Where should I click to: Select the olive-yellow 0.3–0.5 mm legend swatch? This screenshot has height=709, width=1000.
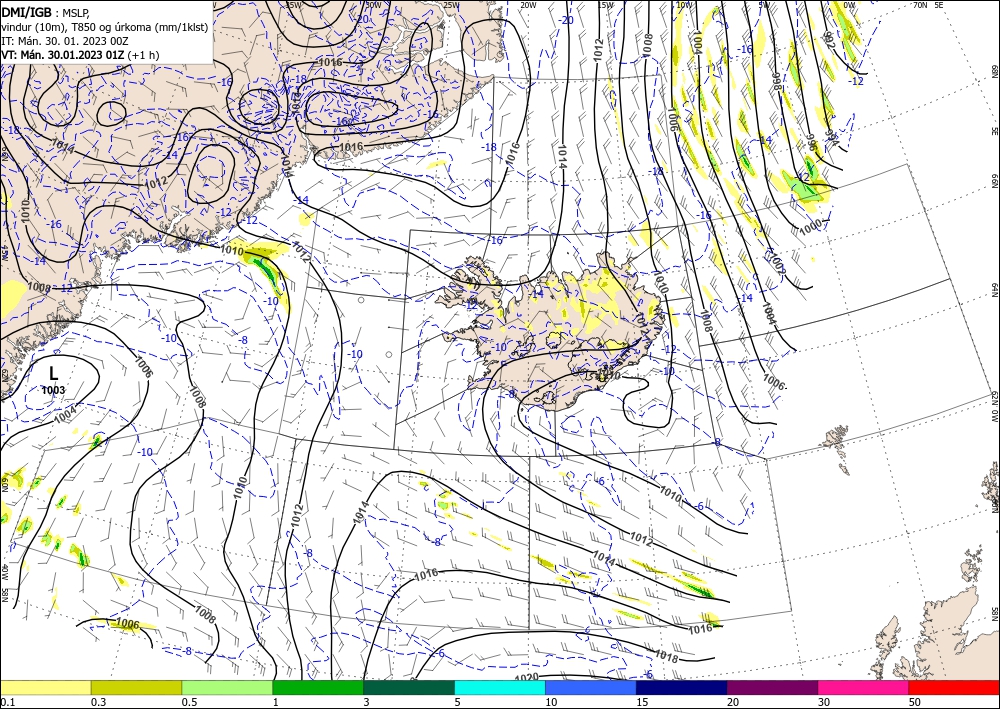click(136, 687)
